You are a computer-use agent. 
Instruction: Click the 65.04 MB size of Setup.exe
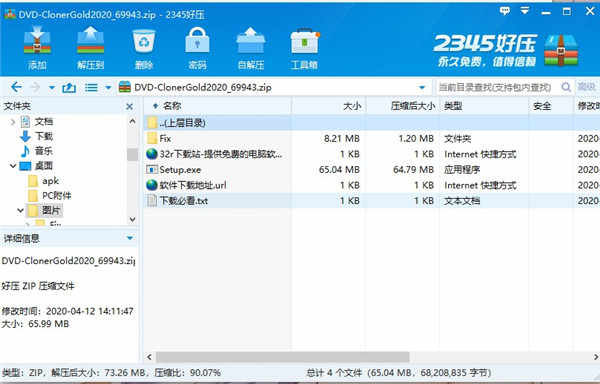(x=339, y=169)
